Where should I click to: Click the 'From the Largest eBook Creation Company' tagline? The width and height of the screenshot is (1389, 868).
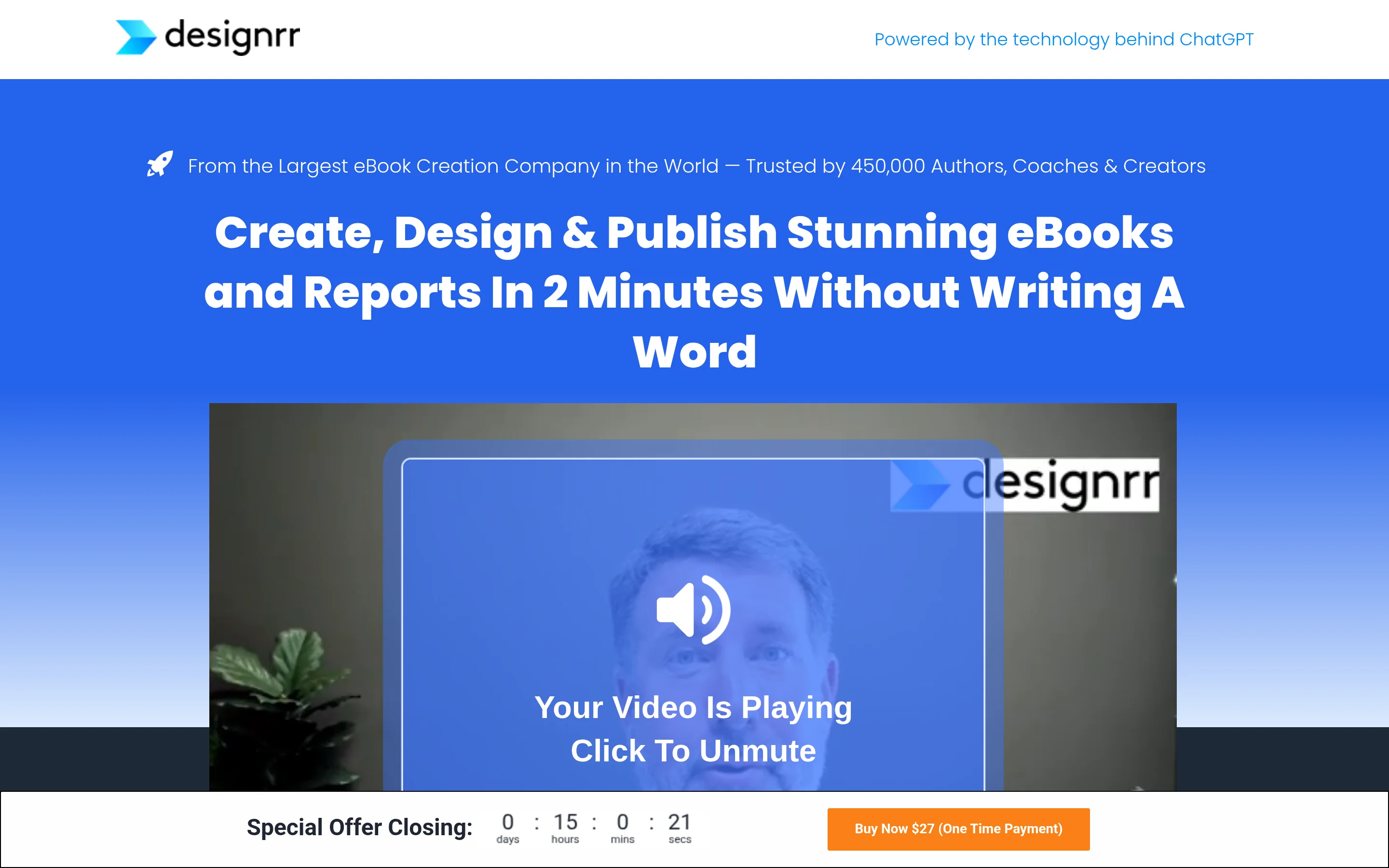(x=697, y=166)
